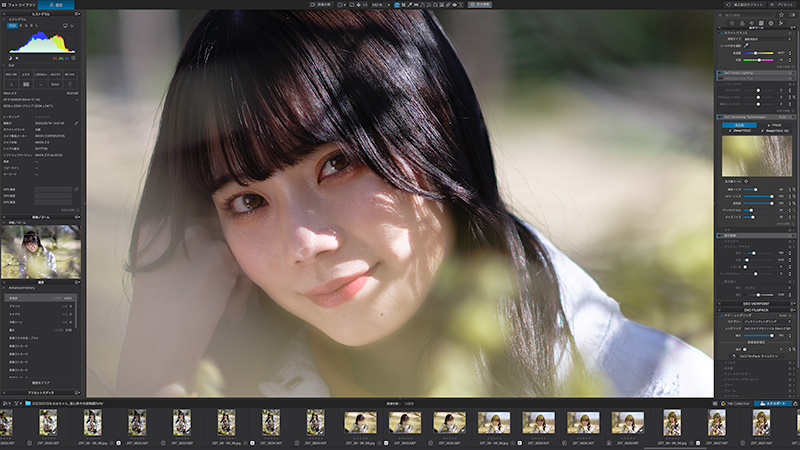
Task: Open the color rendering category dropdown
Action: tap(767, 321)
